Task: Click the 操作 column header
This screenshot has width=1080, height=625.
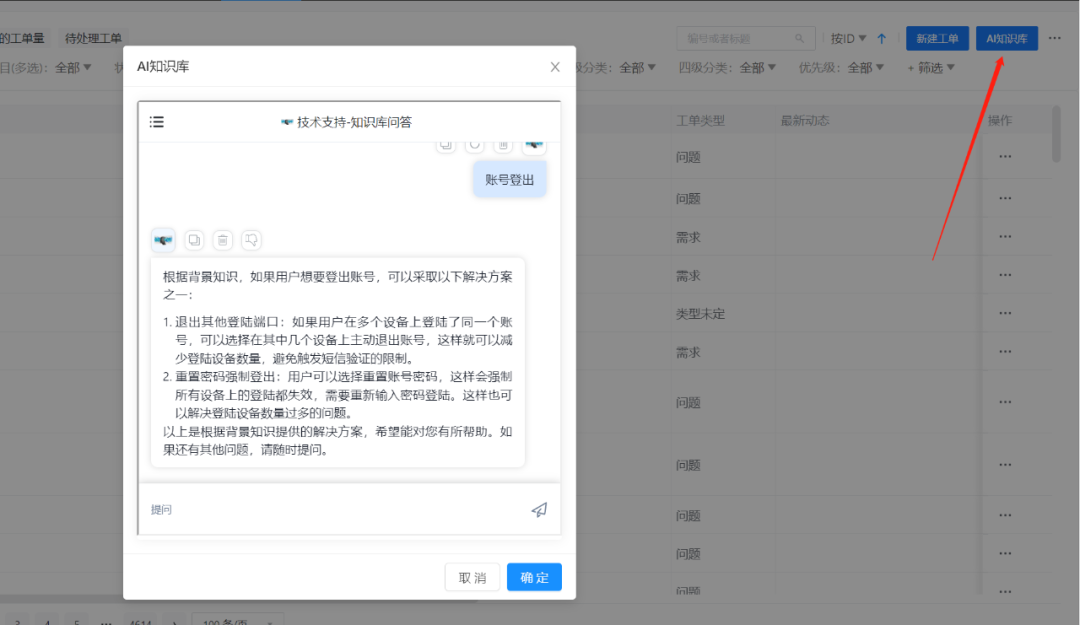Action: (x=999, y=121)
